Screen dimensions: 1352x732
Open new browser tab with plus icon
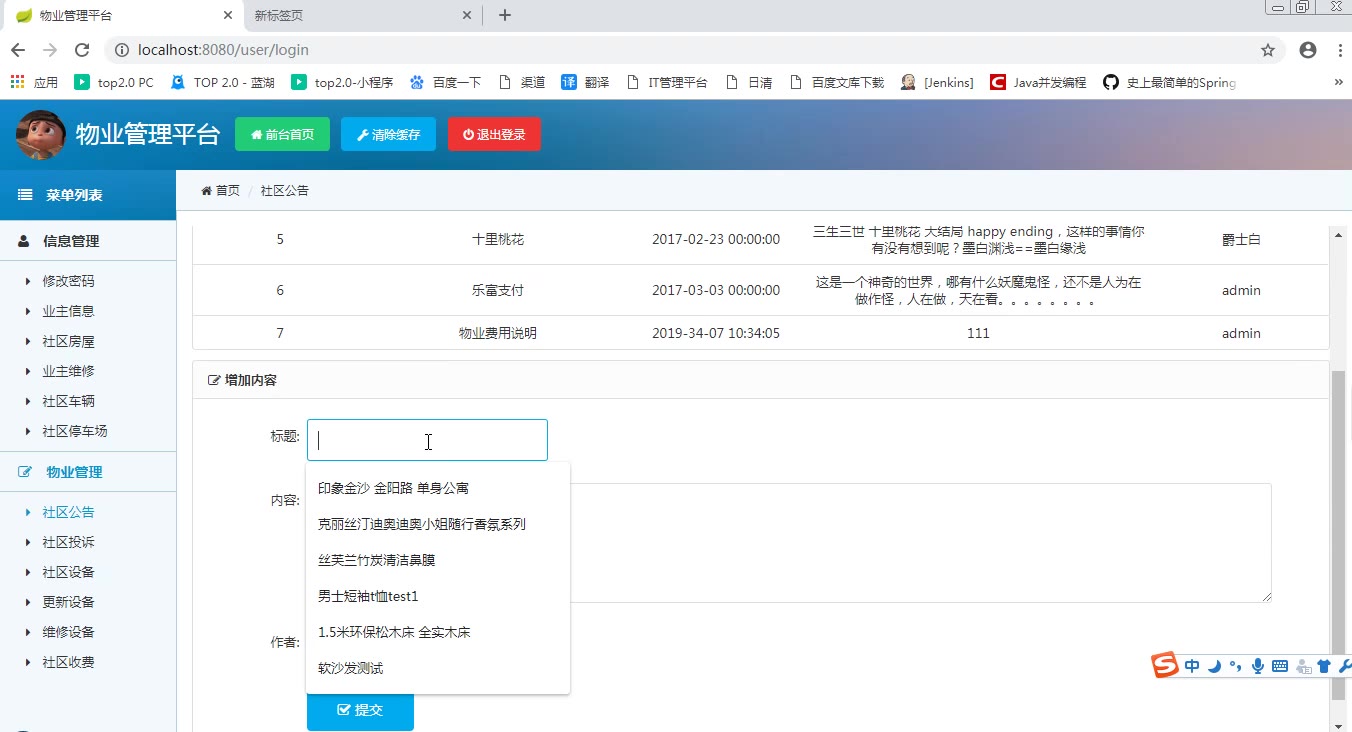click(x=505, y=15)
